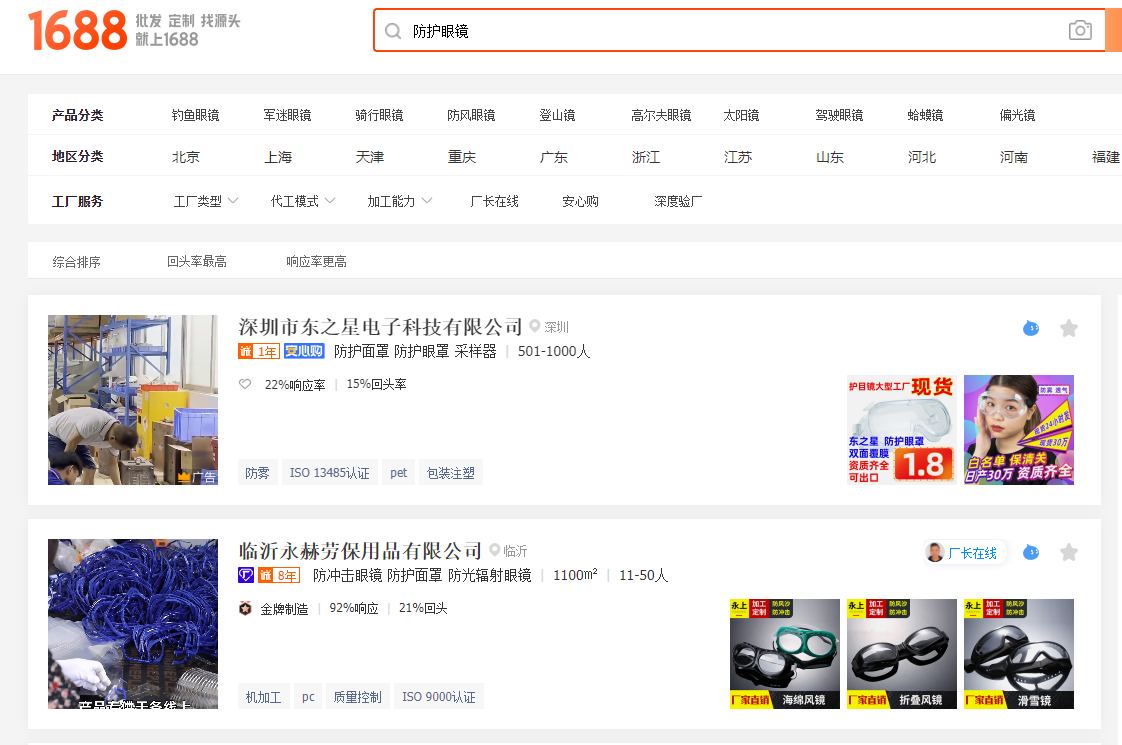Image resolution: width=1122 pixels, height=745 pixels.
Task: Open 临沂永赫 factory photo thumbnail
Action: pyautogui.click(x=133, y=624)
